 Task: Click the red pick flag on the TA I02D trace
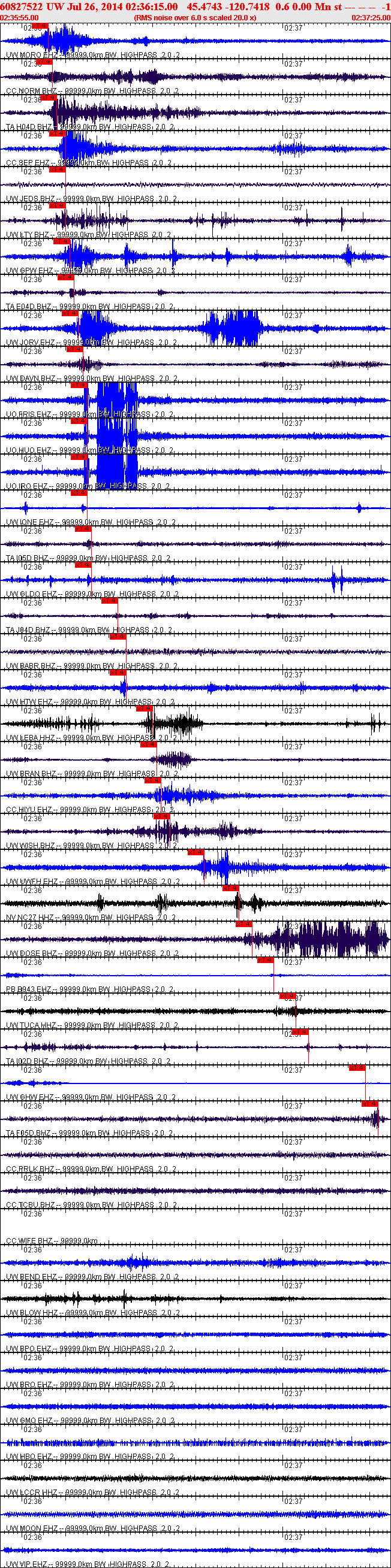click(300, 1032)
